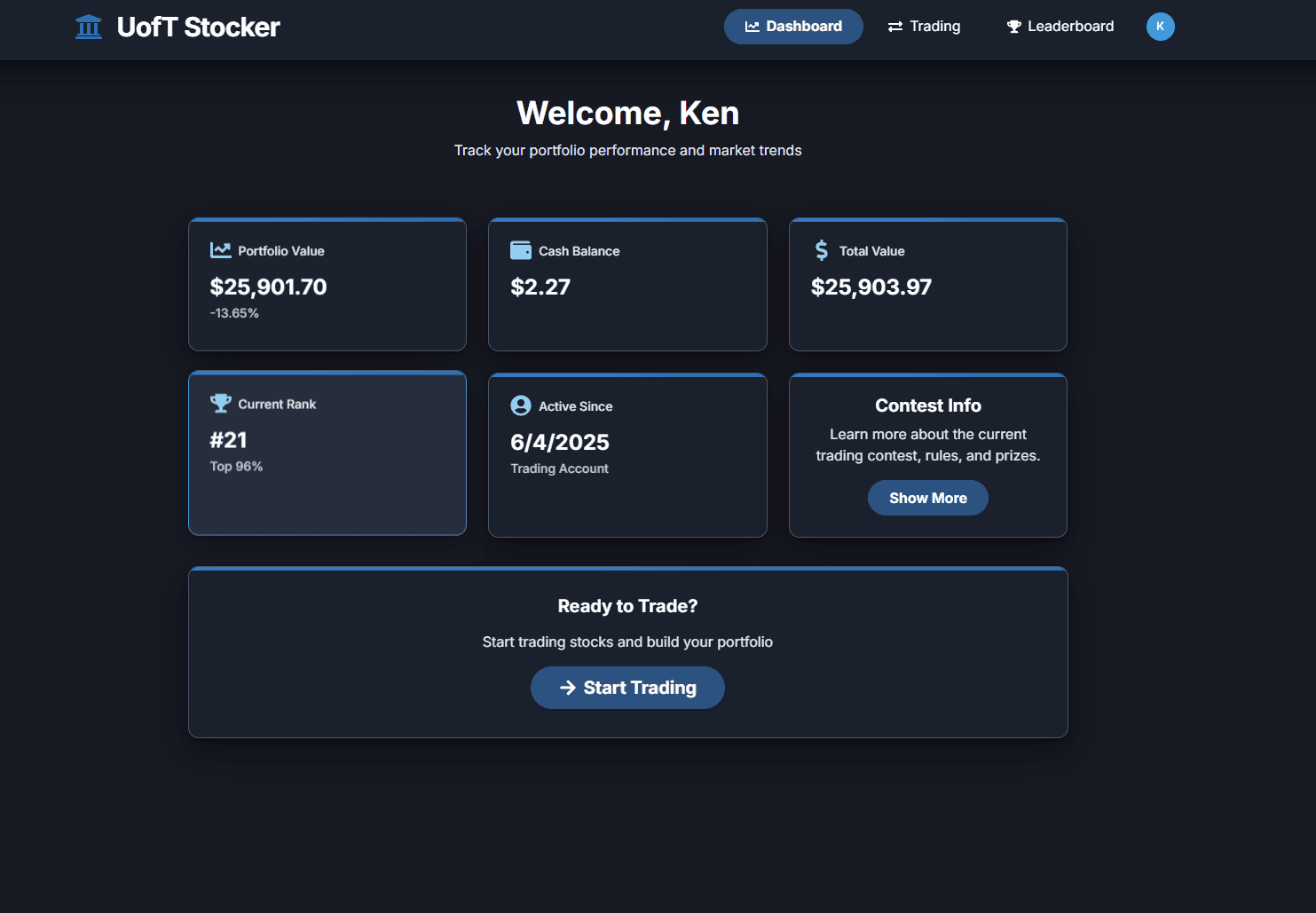Click the #21 rank number
The width and height of the screenshot is (1316, 913).
click(228, 440)
